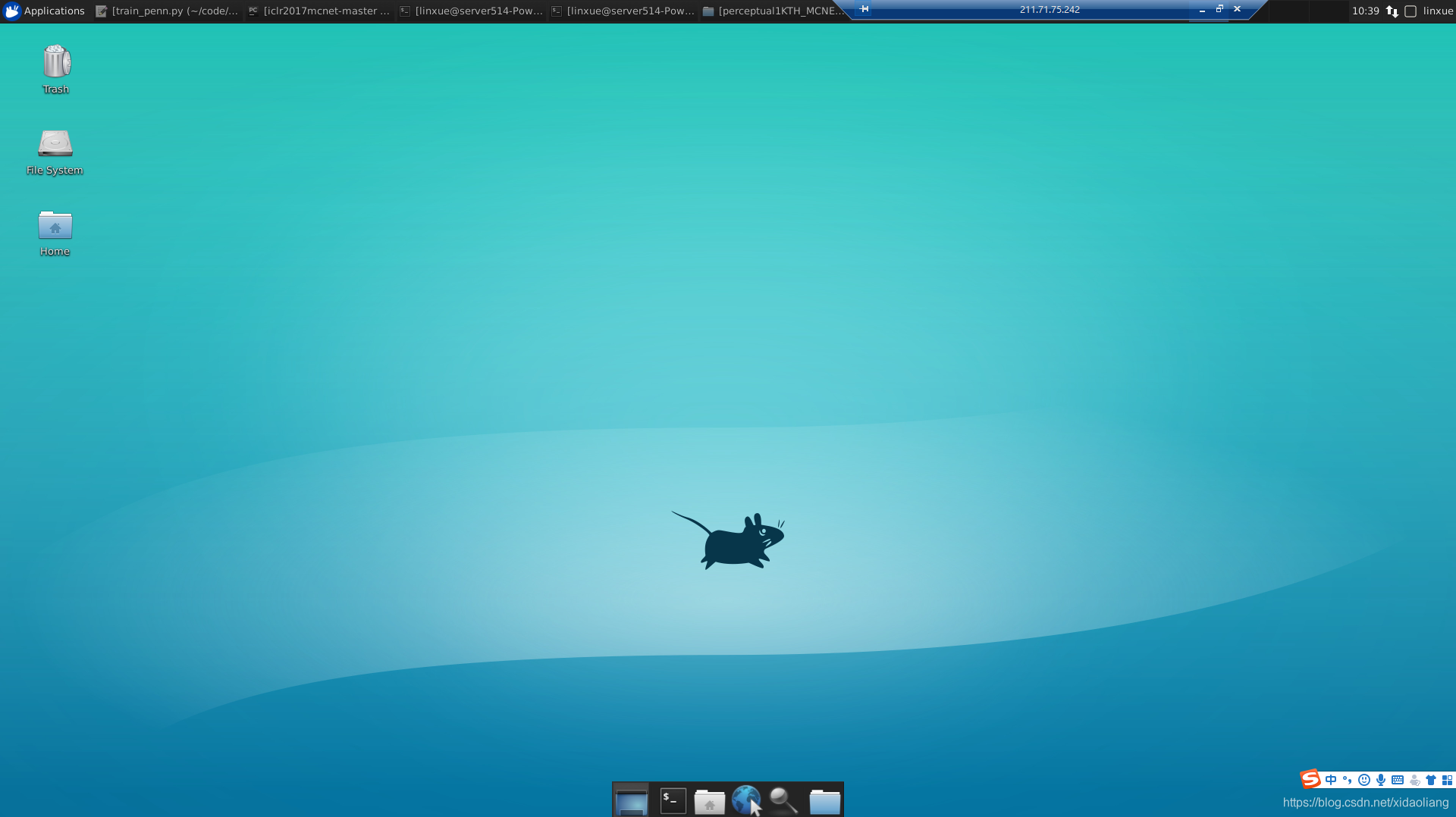Open the Sogou emoji panel
Image resolution: width=1456 pixels, height=817 pixels.
click(1364, 780)
